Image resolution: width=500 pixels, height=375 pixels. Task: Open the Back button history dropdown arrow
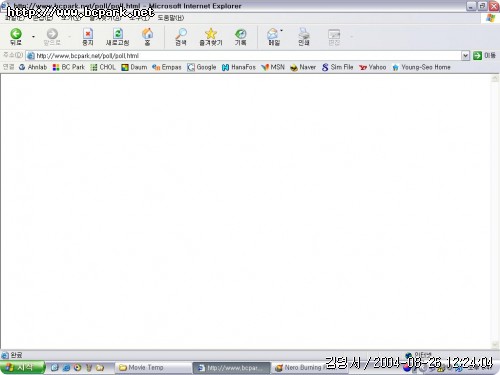[x=33, y=37]
